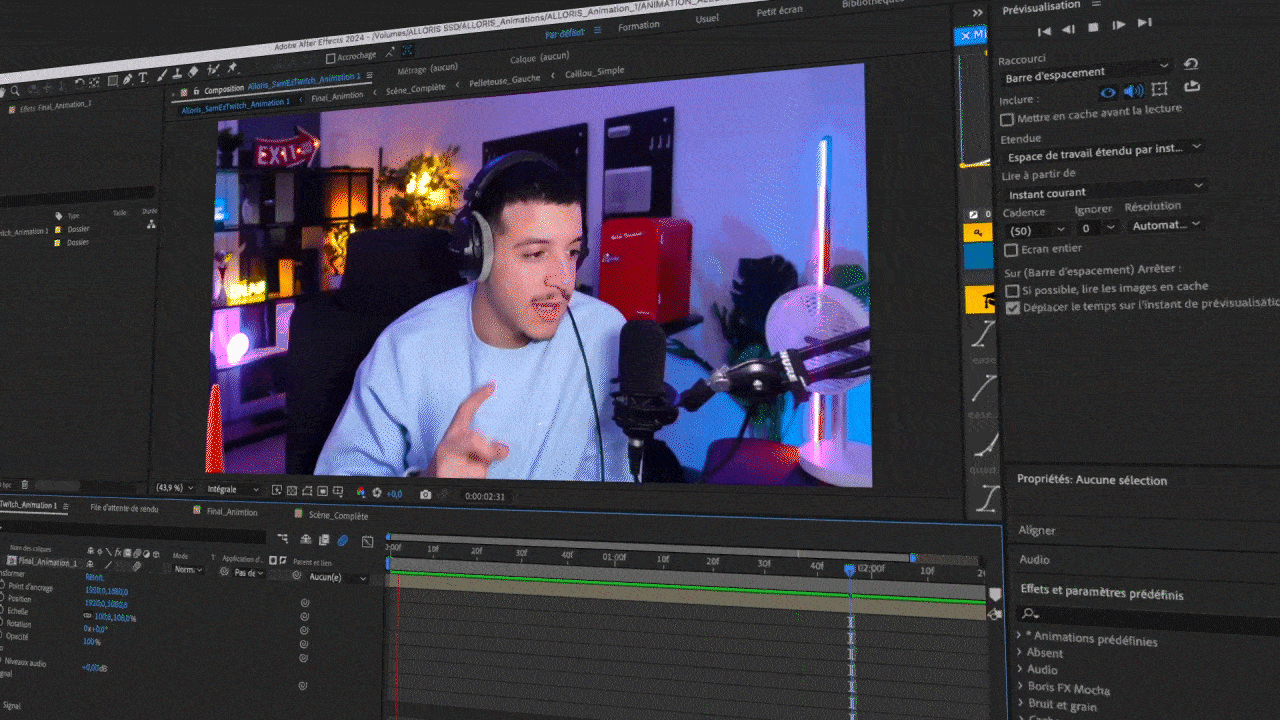Image resolution: width=1280 pixels, height=720 pixels.
Task: Enable 'Mettre en cache avant la lecture'
Action: coord(1008,119)
